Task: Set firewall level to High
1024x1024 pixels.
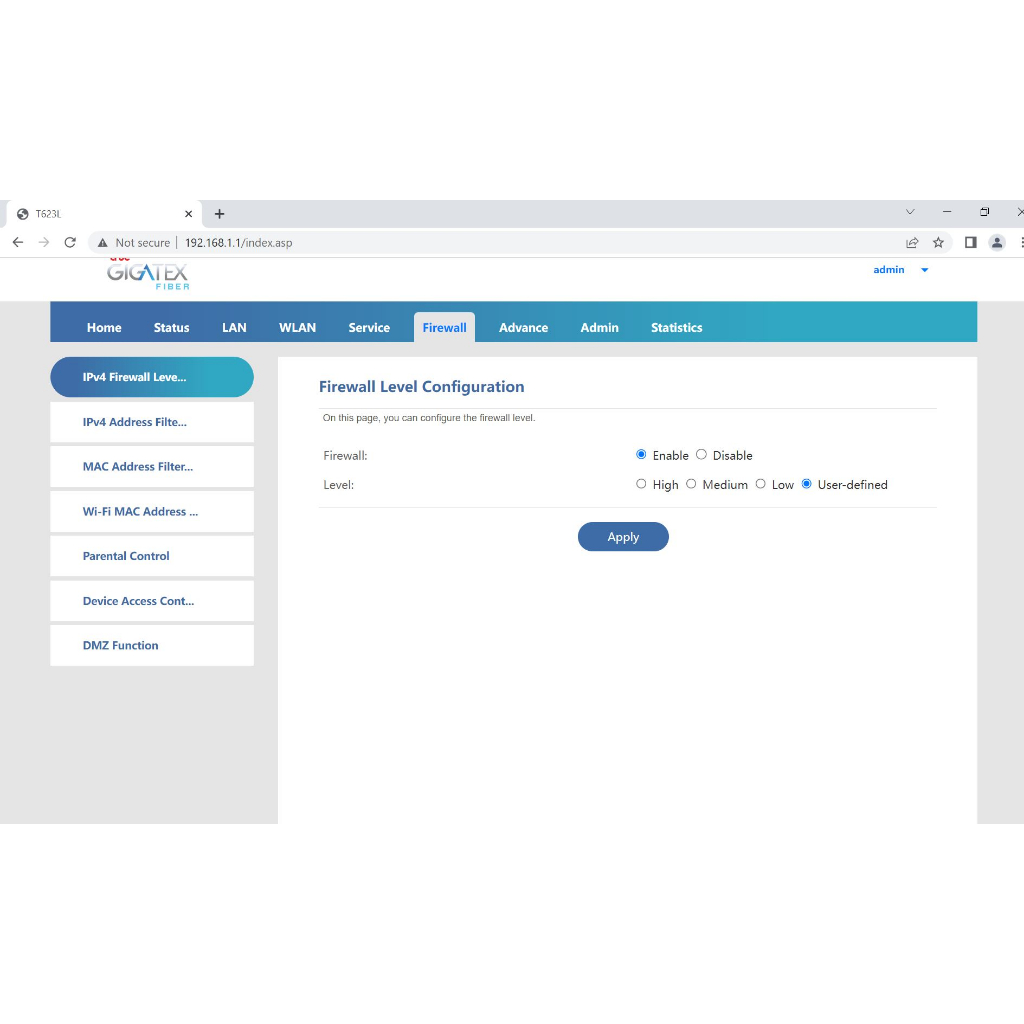Action: pyautogui.click(x=641, y=484)
